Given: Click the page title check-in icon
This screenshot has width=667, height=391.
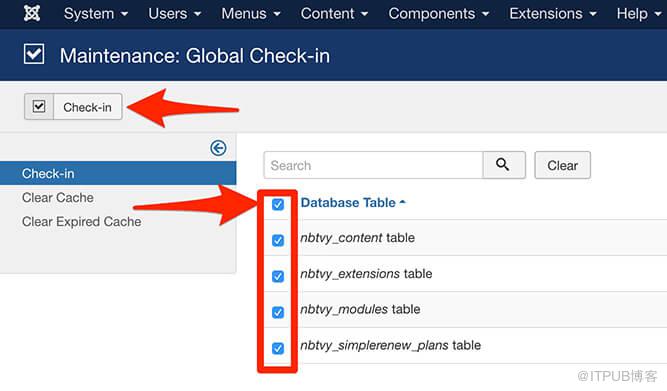Looking at the screenshot, I should tap(34, 54).
